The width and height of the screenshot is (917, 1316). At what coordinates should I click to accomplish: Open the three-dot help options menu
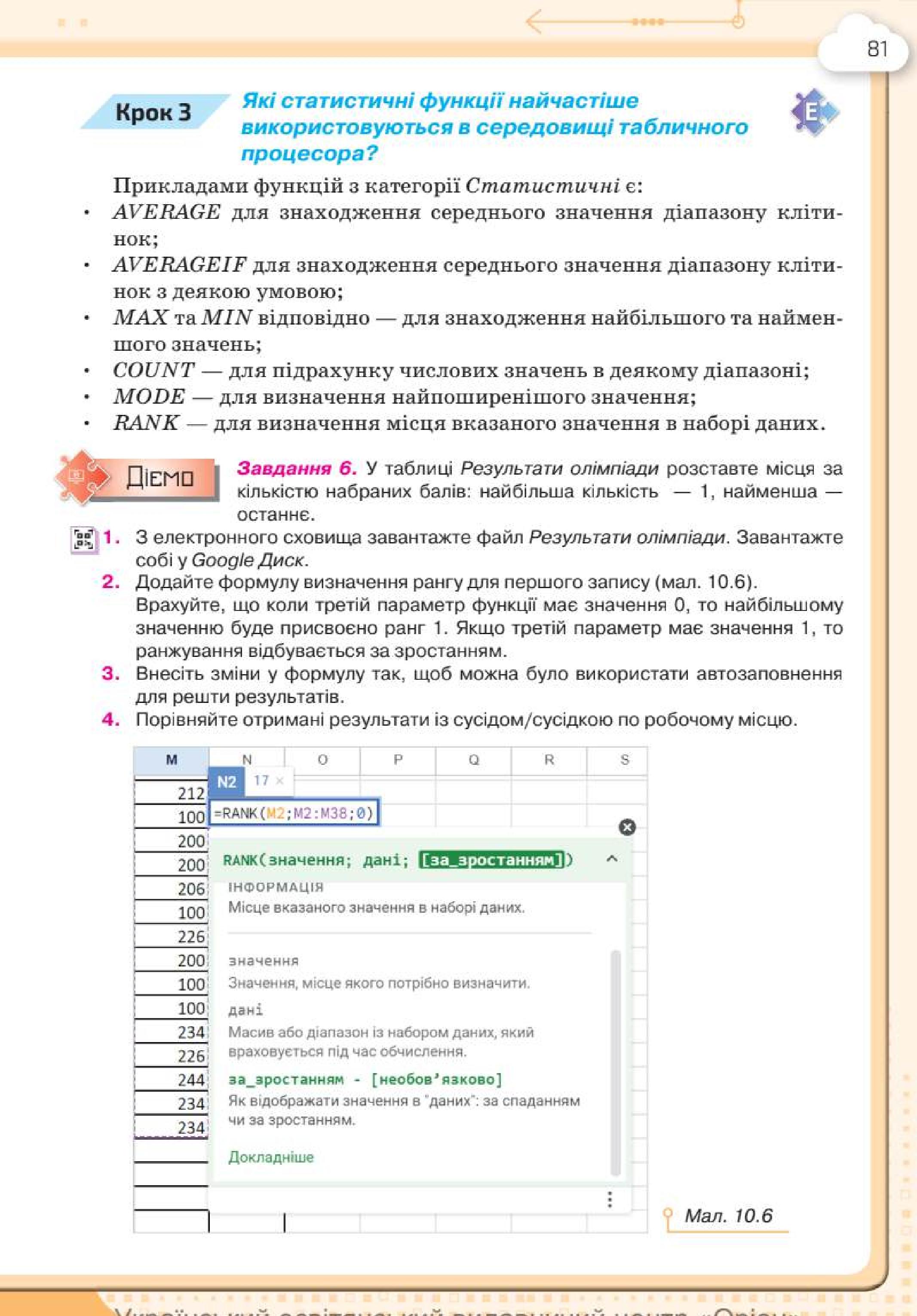pyautogui.click(x=610, y=1199)
